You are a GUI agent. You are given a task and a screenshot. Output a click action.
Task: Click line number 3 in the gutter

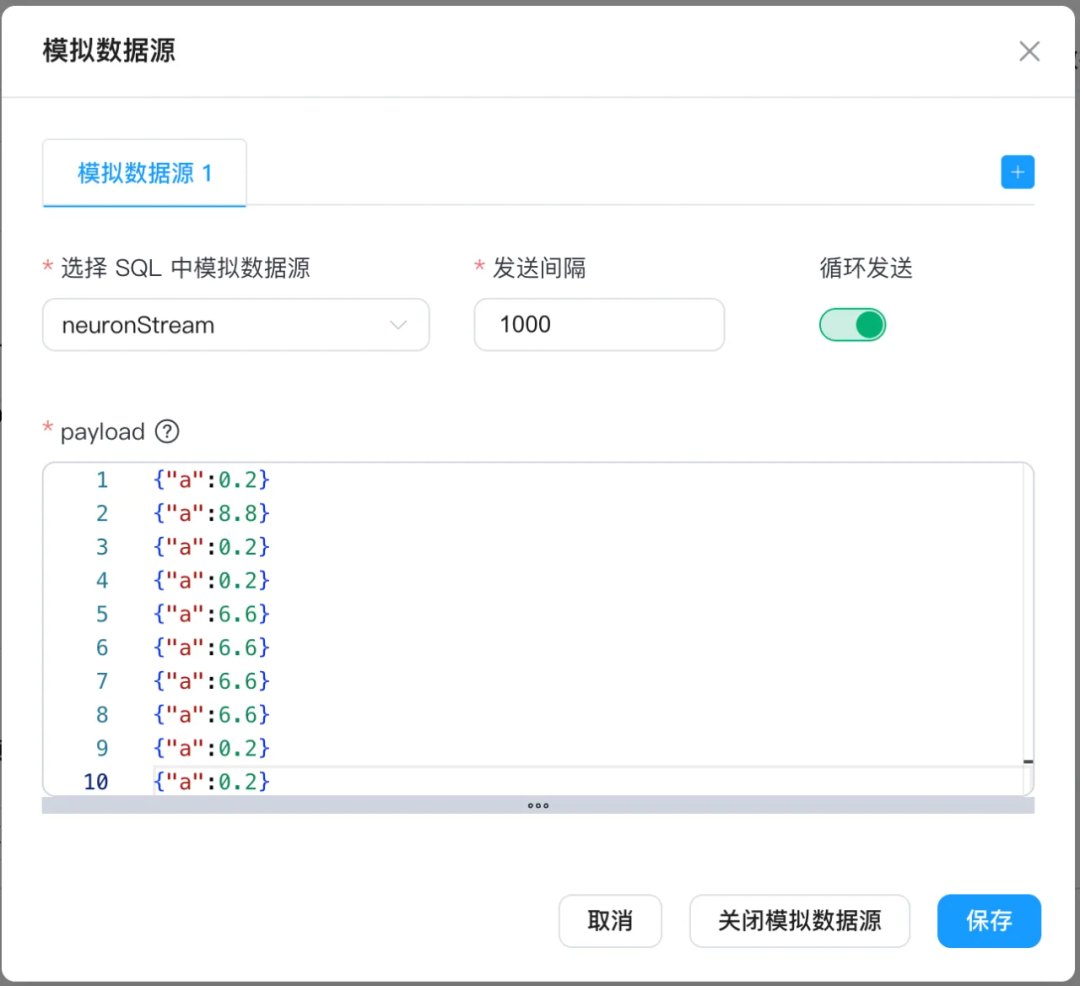click(102, 547)
